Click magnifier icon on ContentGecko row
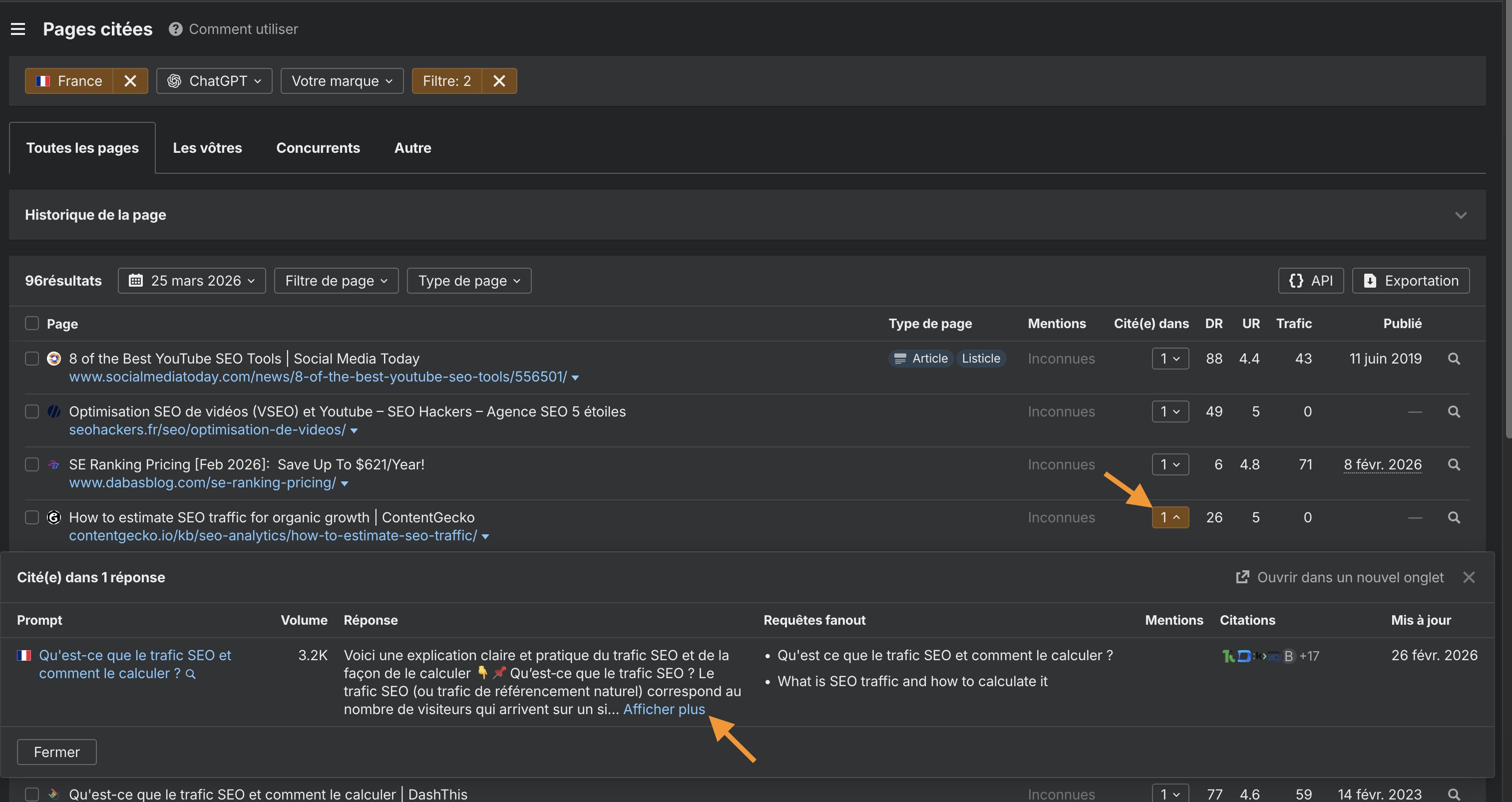Image resolution: width=1512 pixels, height=802 pixels. click(x=1453, y=517)
